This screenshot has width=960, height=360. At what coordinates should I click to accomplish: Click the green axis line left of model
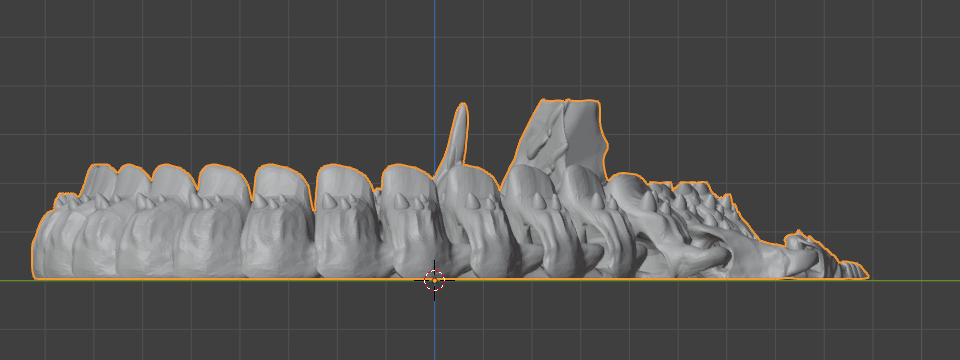tap(15, 280)
